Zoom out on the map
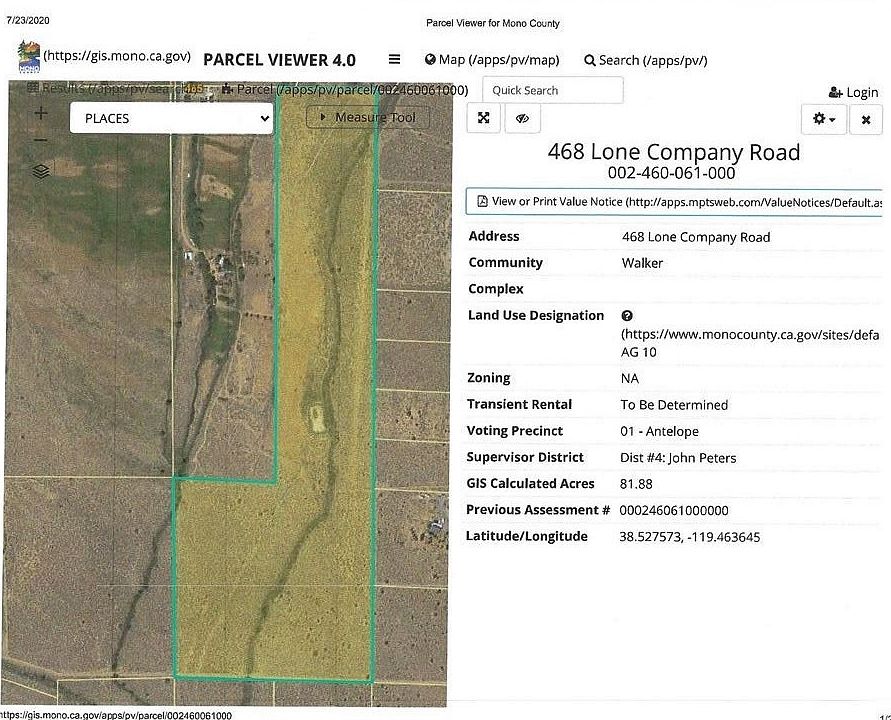Screen dimensions: 891x720 tap(41, 141)
